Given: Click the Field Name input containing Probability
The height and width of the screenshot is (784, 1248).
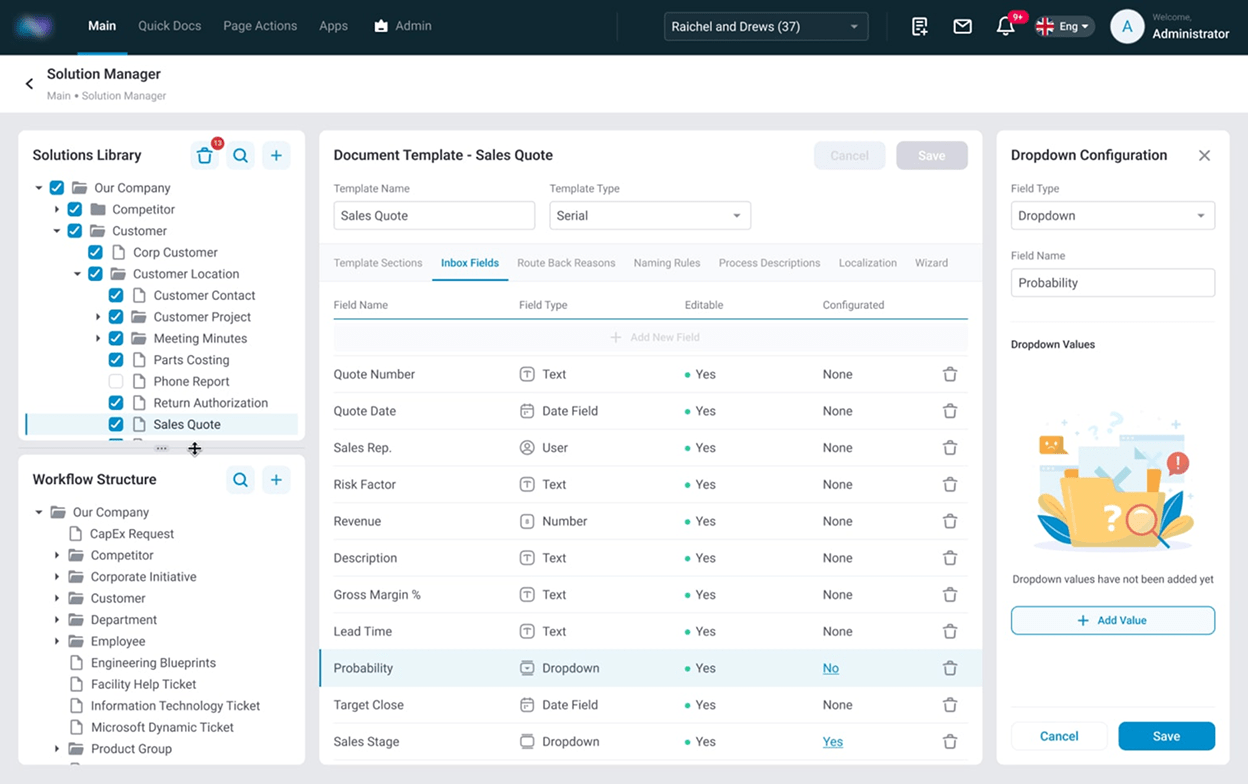Looking at the screenshot, I should 1112,282.
